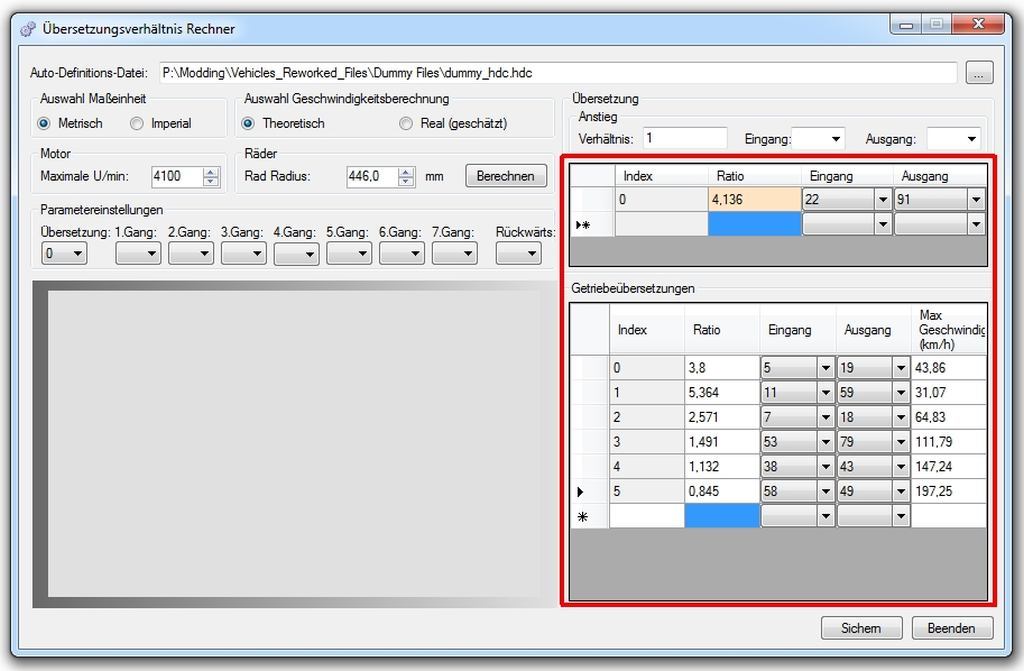Screen dimensions: 1024x671
Task: Open Eingang dropdown showing 7
Action: point(825,417)
